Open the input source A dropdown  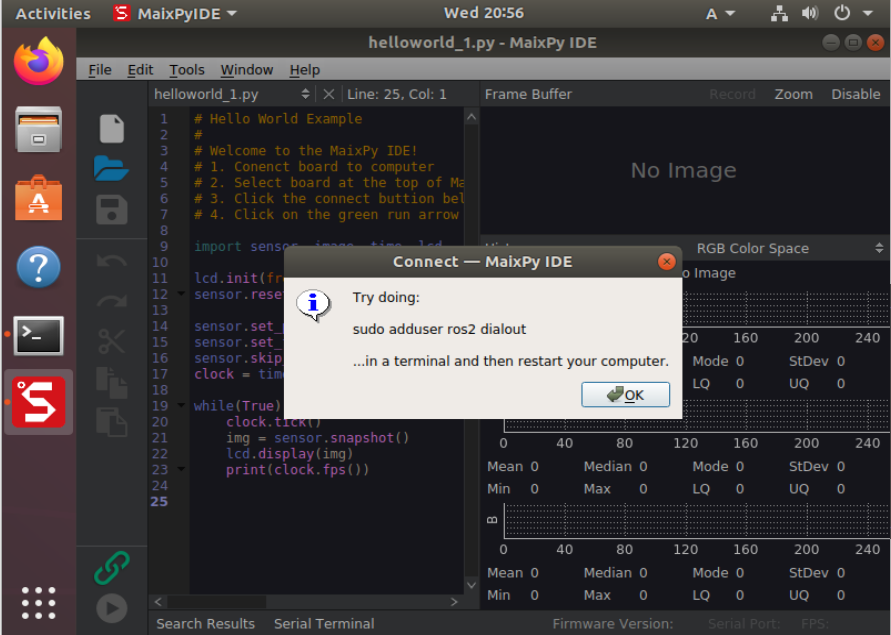[720, 14]
